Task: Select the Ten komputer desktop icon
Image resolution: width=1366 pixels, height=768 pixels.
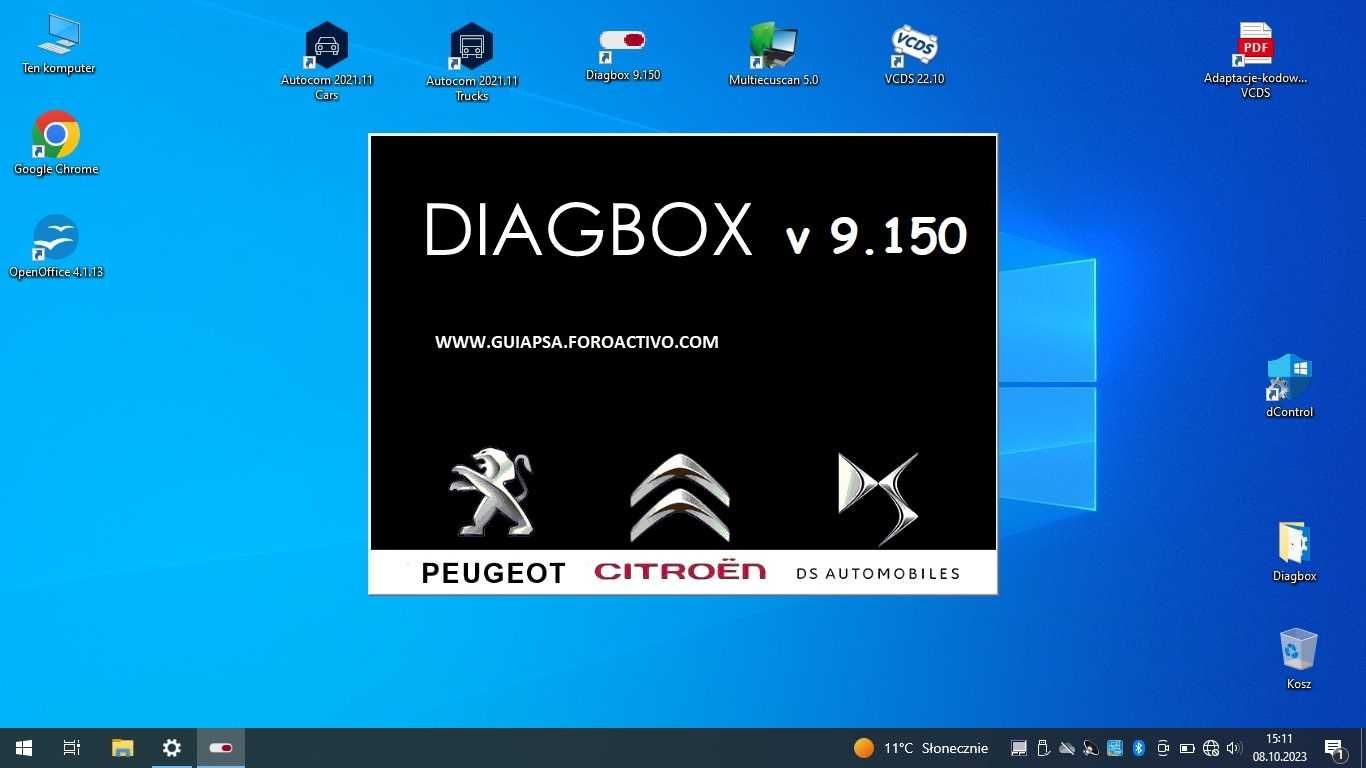Action: click(x=58, y=45)
